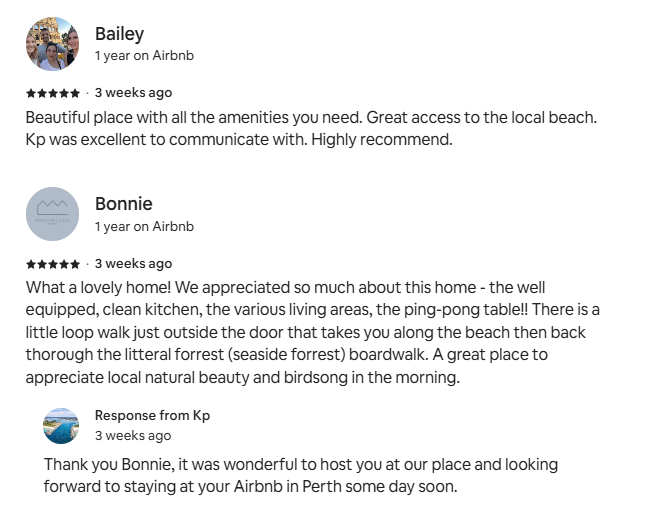
Task: Select the "Response from Kp" label
Action: [152, 415]
